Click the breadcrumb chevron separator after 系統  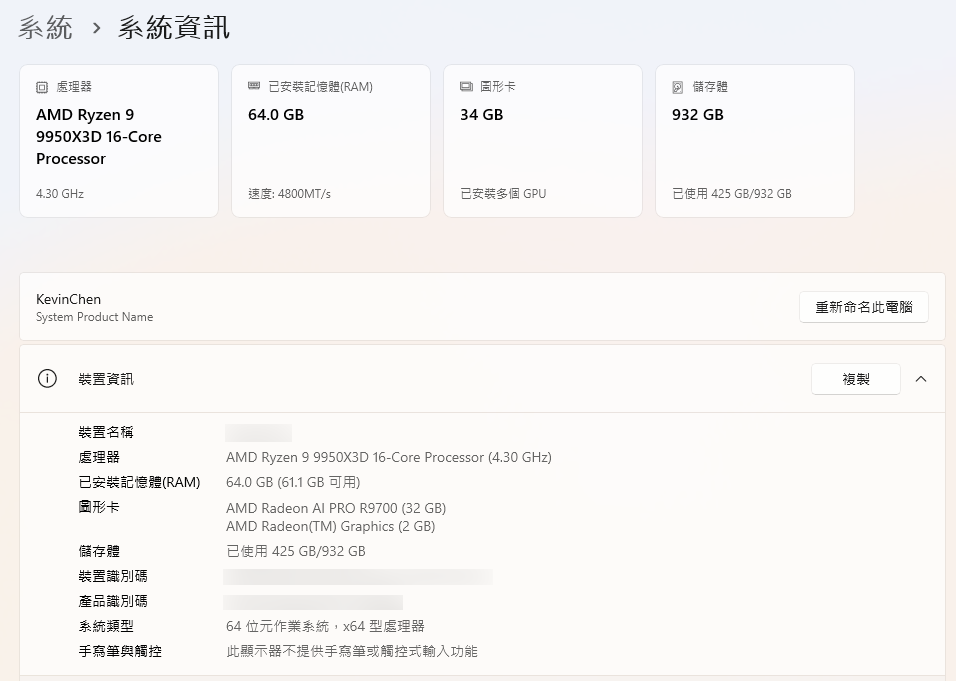[x=96, y=27]
